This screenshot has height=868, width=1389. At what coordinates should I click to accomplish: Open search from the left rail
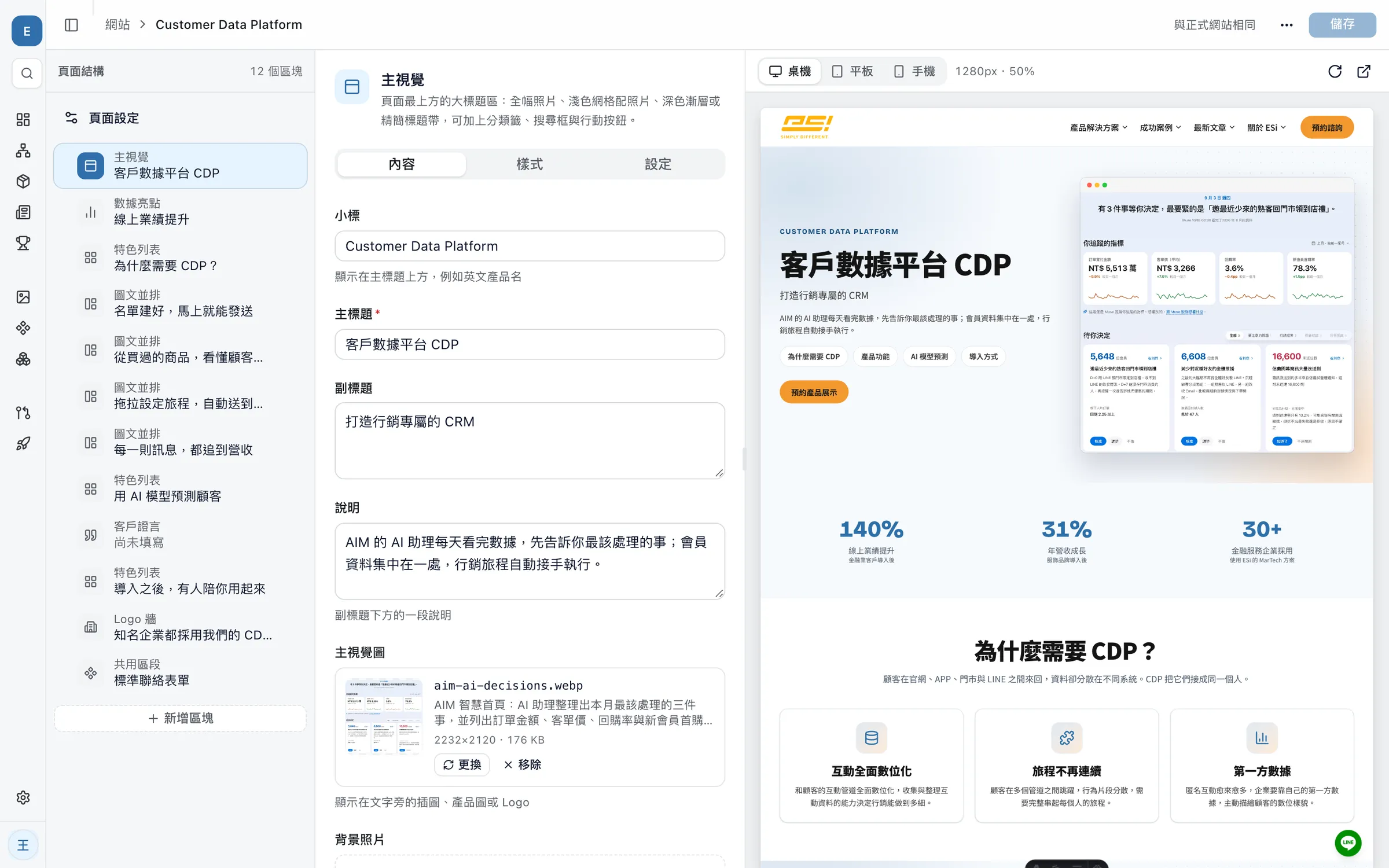[27, 73]
